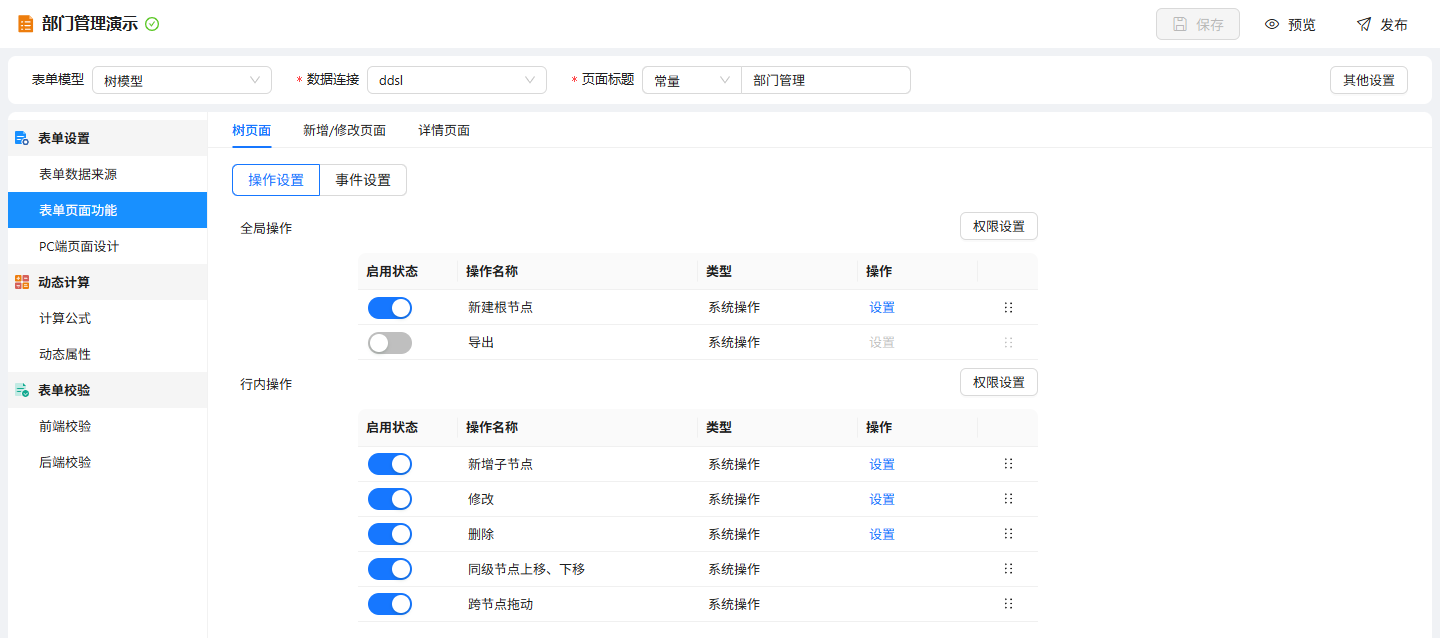Switch to the 树页面 tab
Screen dimensions: 1440x638
tap(251, 130)
